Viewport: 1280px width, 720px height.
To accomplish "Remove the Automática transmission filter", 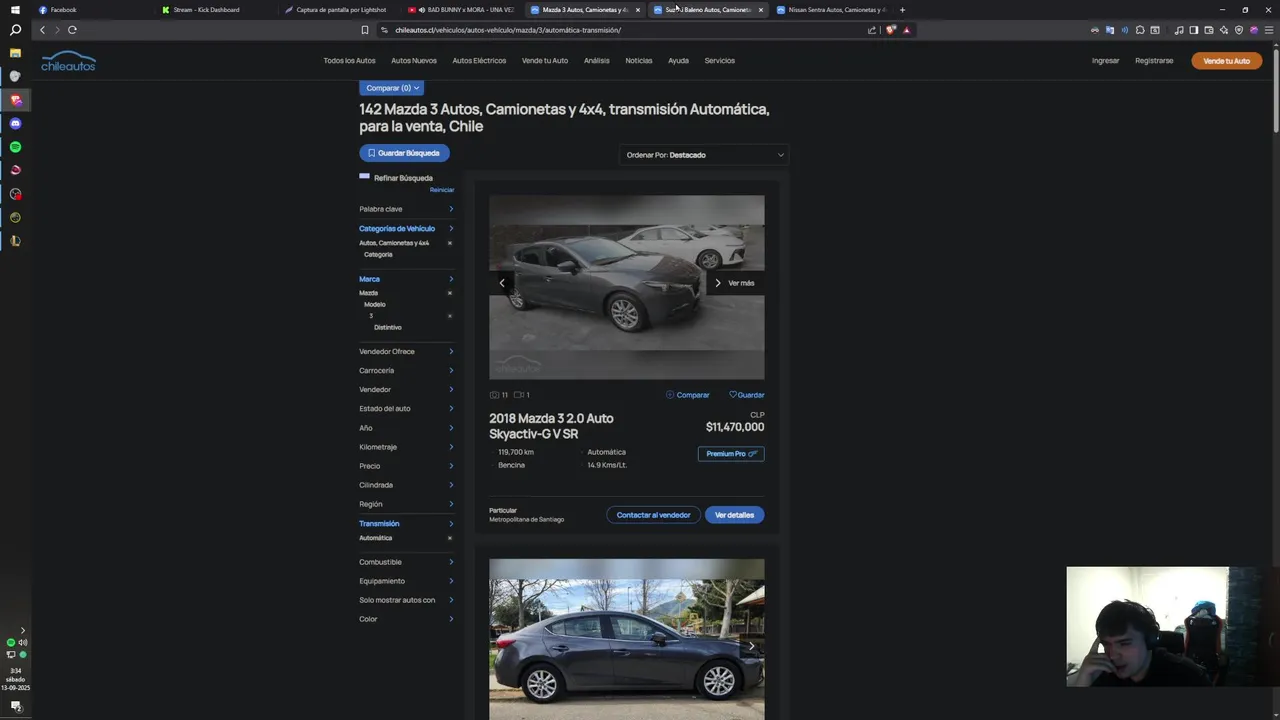I will (450, 538).
